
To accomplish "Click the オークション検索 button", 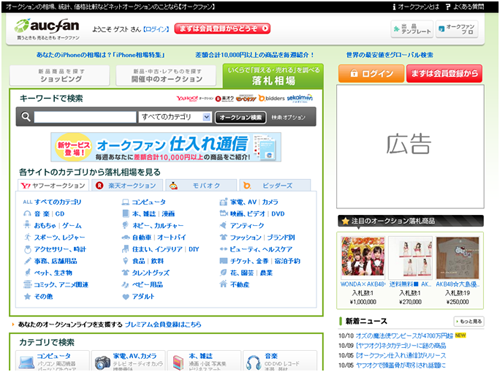I will (x=241, y=117).
